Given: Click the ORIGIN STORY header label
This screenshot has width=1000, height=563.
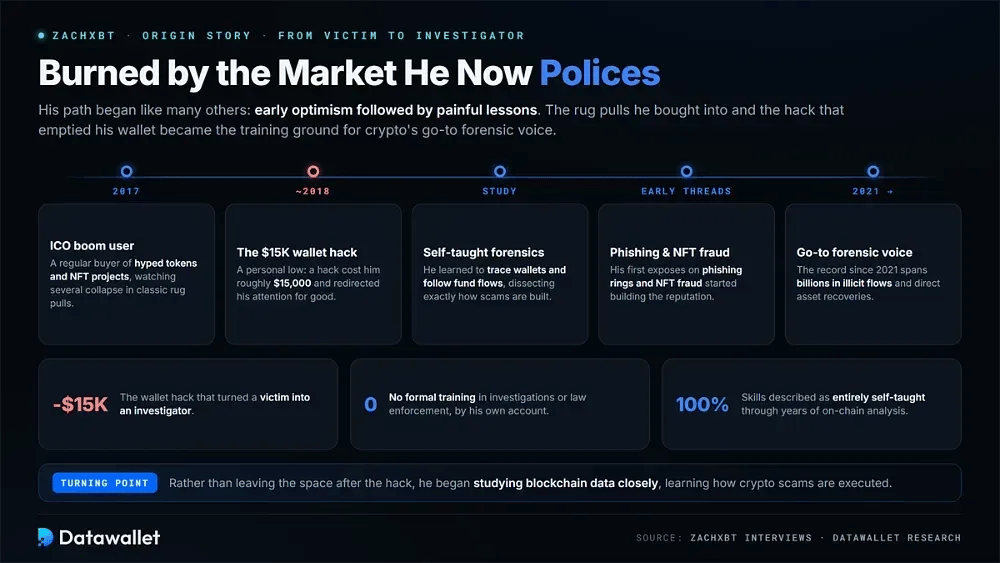Looking at the screenshot, I should [196, 36].
